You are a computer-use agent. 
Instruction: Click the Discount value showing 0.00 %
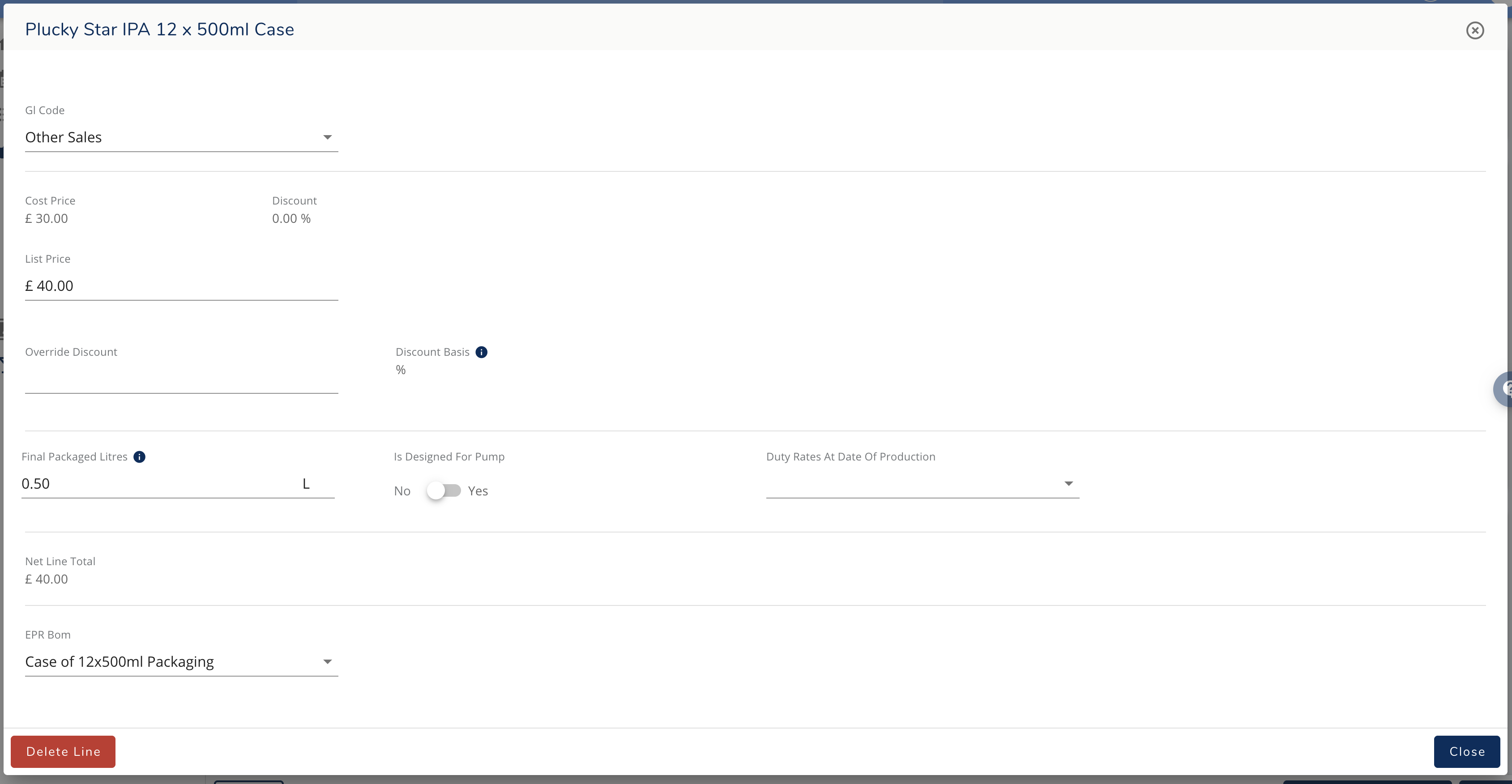[x=291, y=218]
